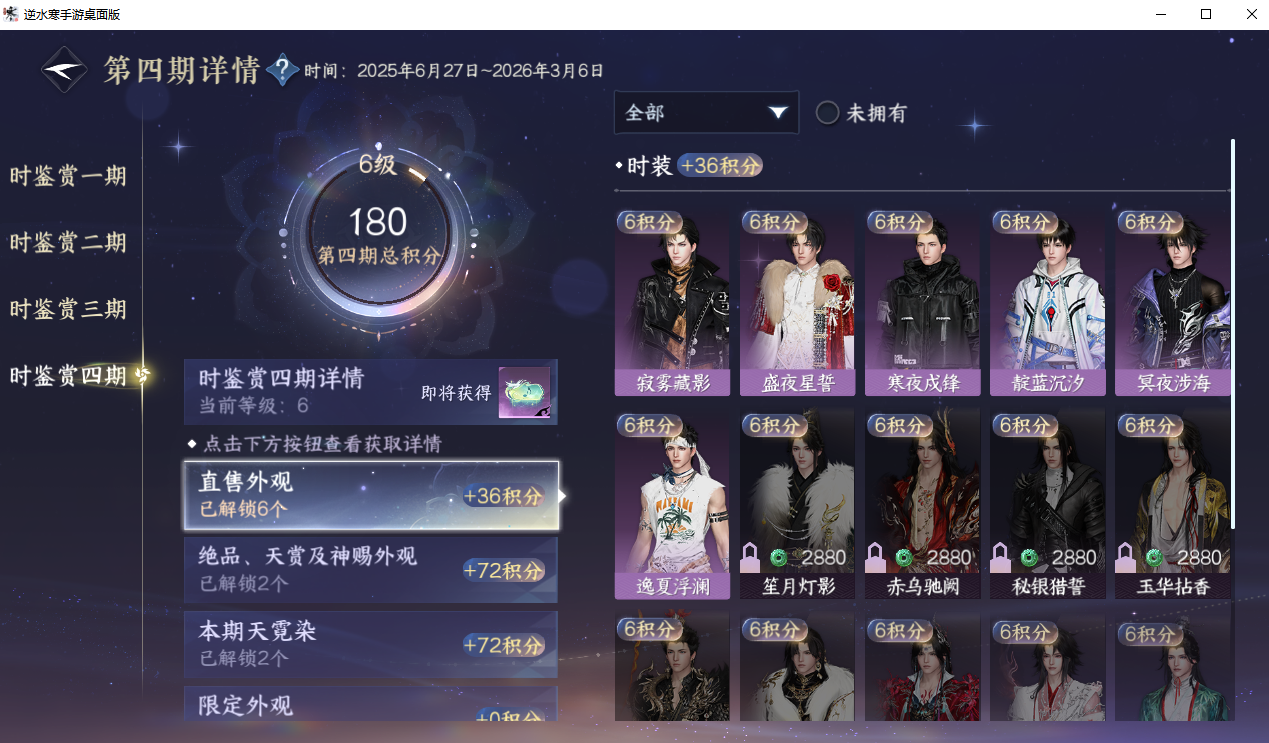Click the app icon in title bar
Viewport: 1269px width, 743px height.
click(x=11, y=14)
